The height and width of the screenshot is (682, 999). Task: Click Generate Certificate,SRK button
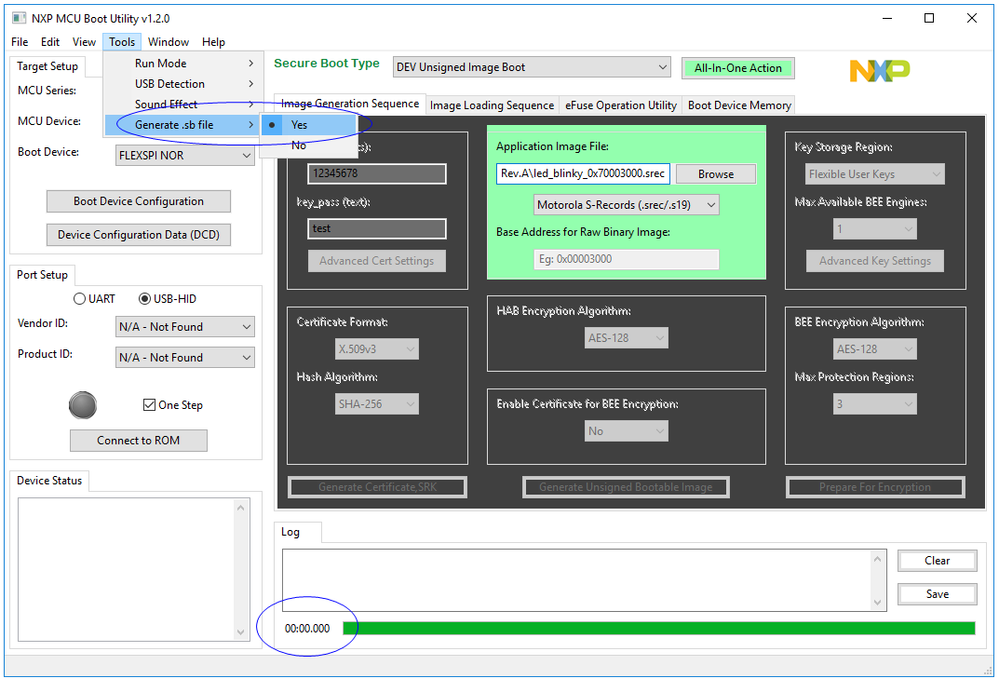377,488
